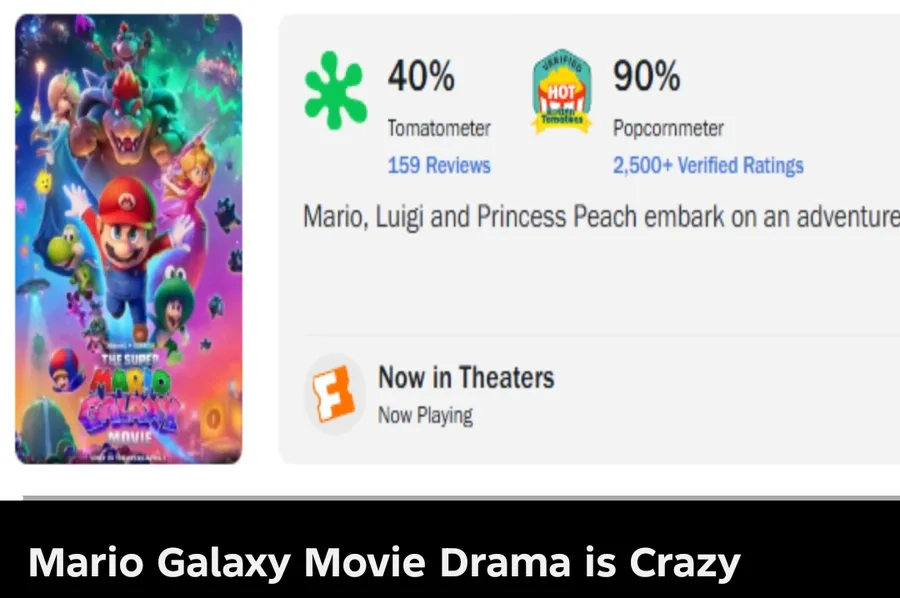Open the Fandango ticket icon
This screenshot has width=900, height=598.
pos(334,393)
